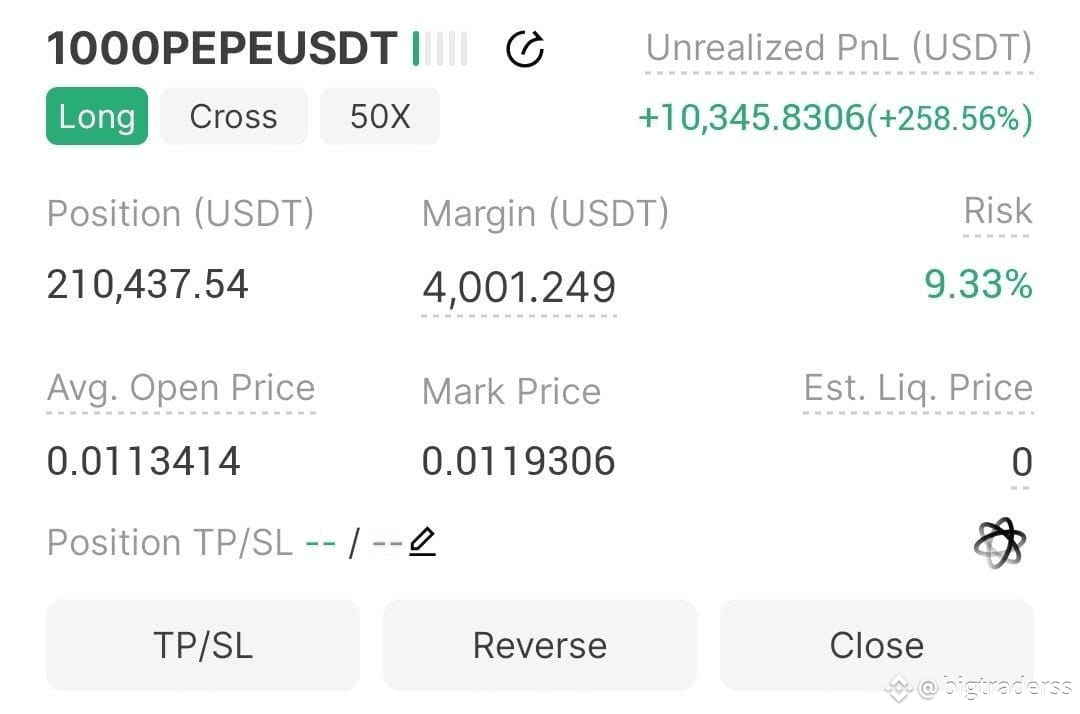The image size is (1080, 714).
Task: Tap the underlined Risk label
Action: (997, 211)
